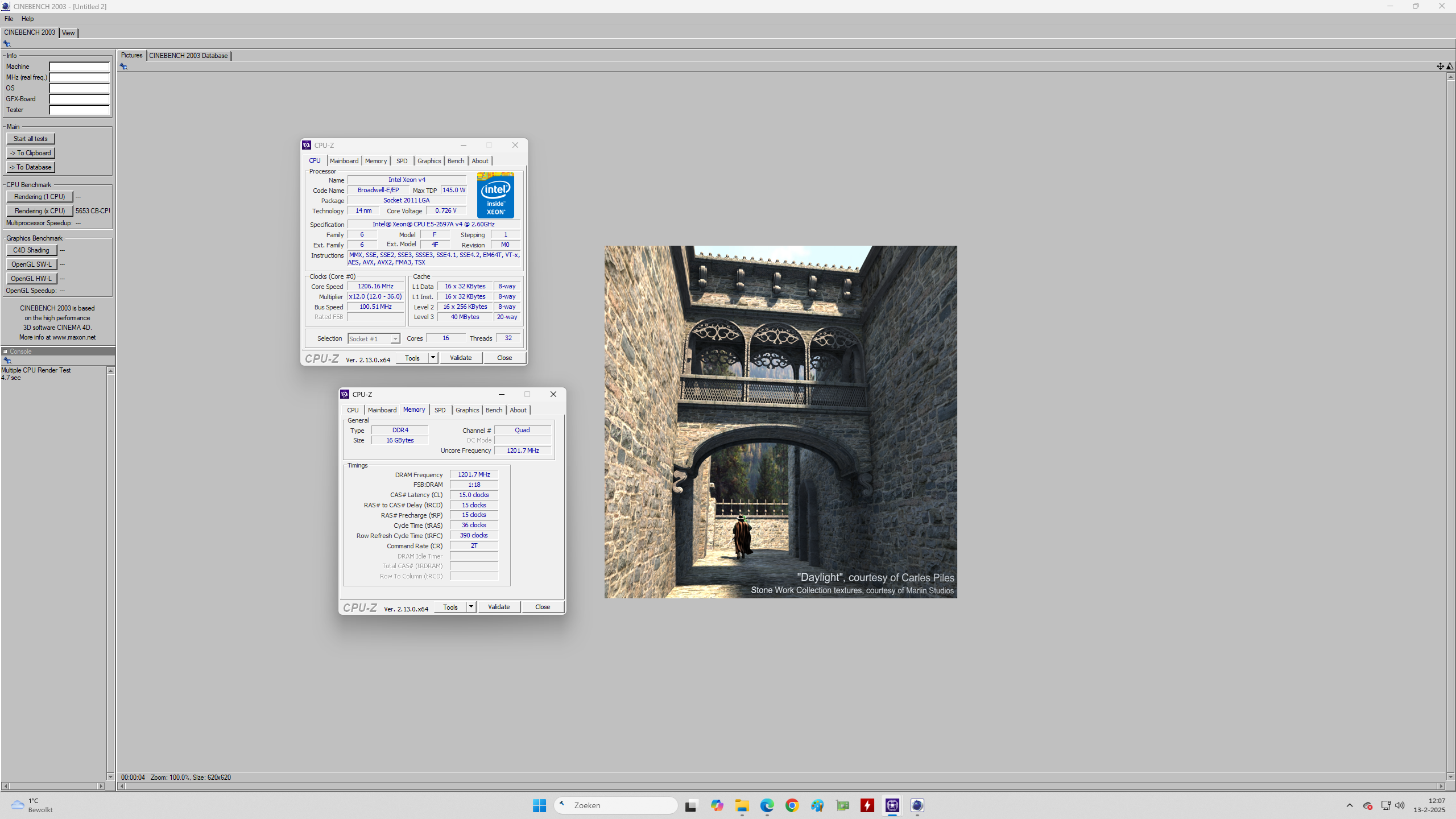
Task: Click the cloud sync error tray icon
Action: click(1368, 805)
